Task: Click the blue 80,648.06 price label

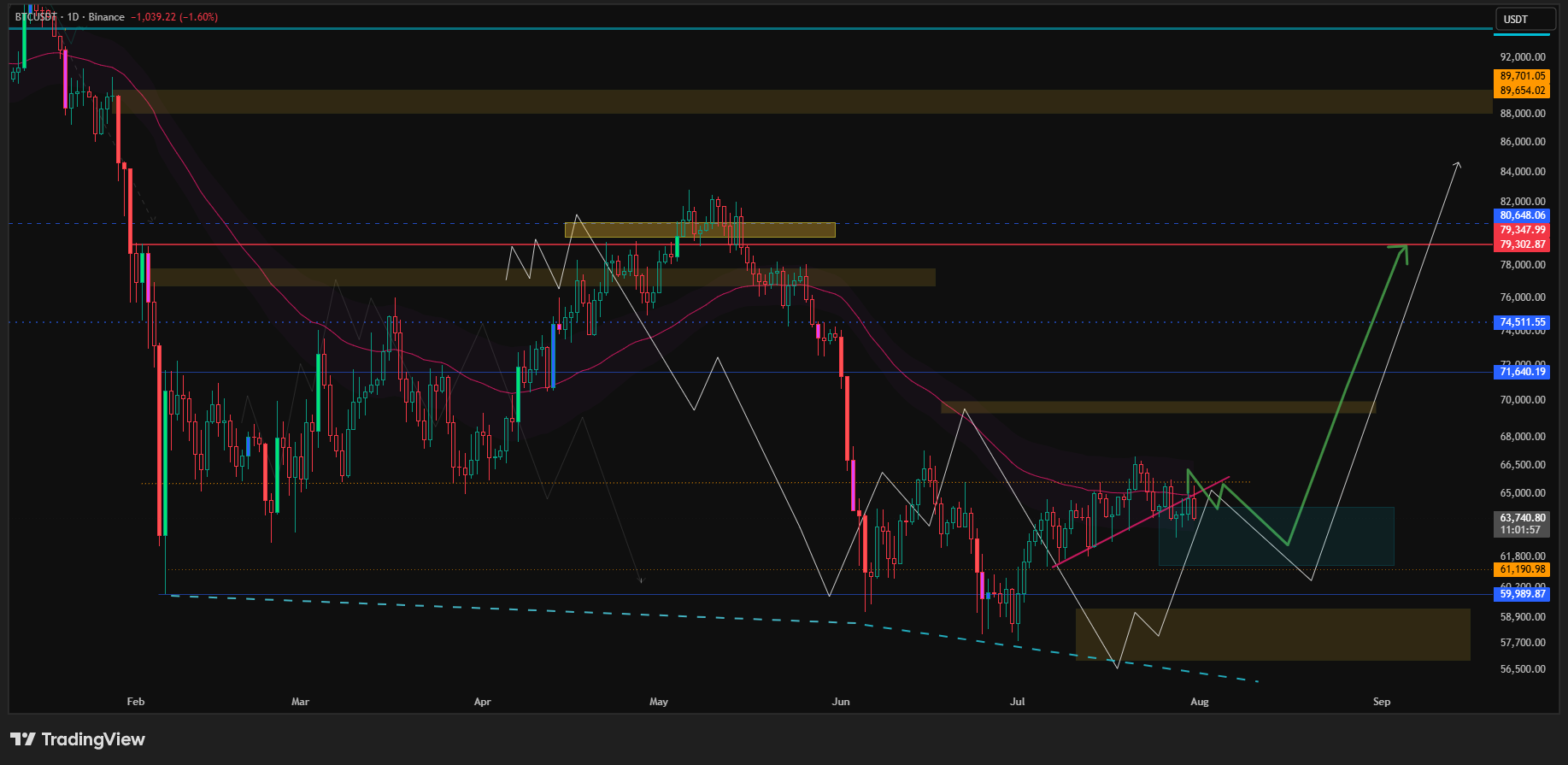Action: (1523, 215)
